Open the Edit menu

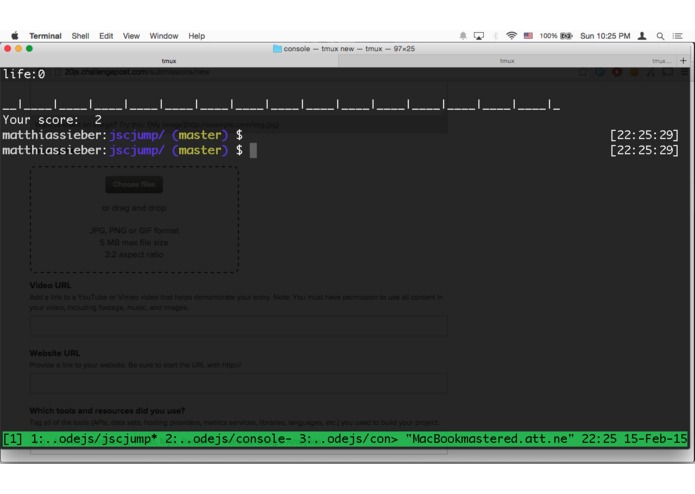click(106, 36)
